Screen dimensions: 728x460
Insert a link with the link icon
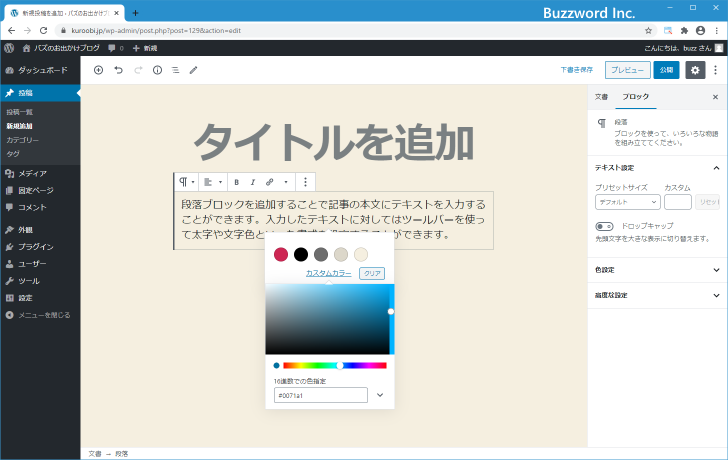[x=269, y=182]
